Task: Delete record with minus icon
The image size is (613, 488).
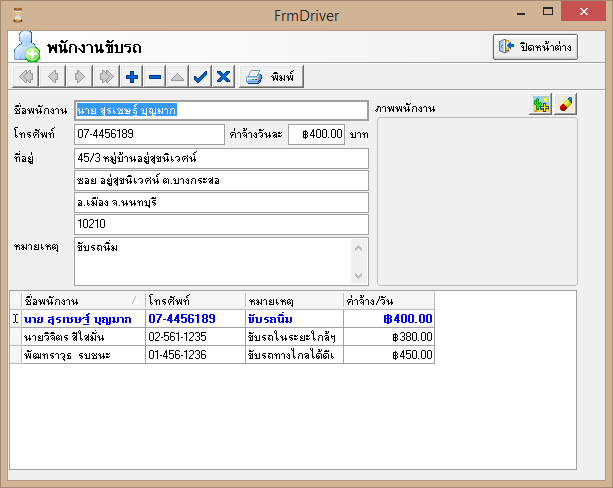Action: point(155,76)
